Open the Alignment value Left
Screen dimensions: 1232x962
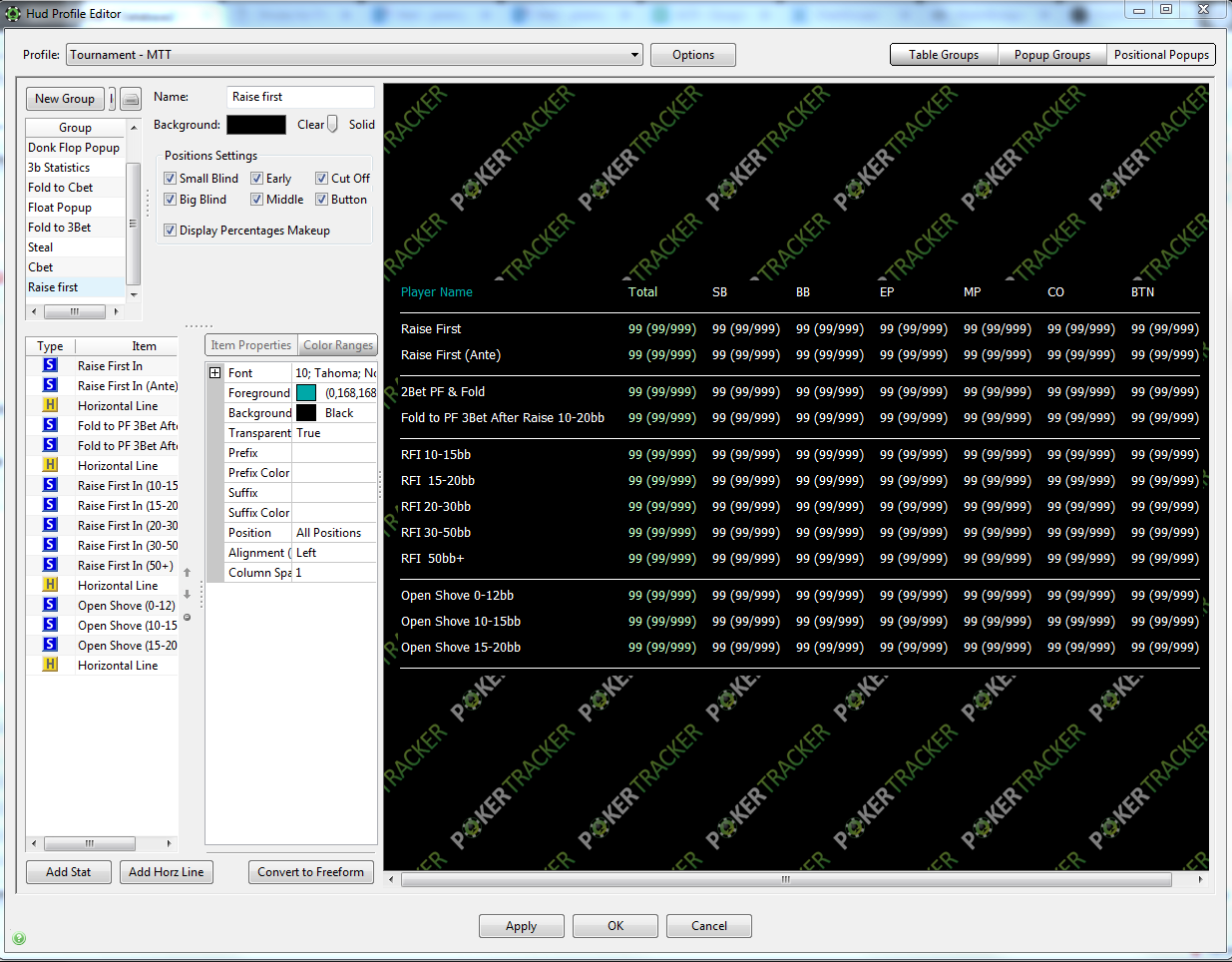tap(333, 553)
